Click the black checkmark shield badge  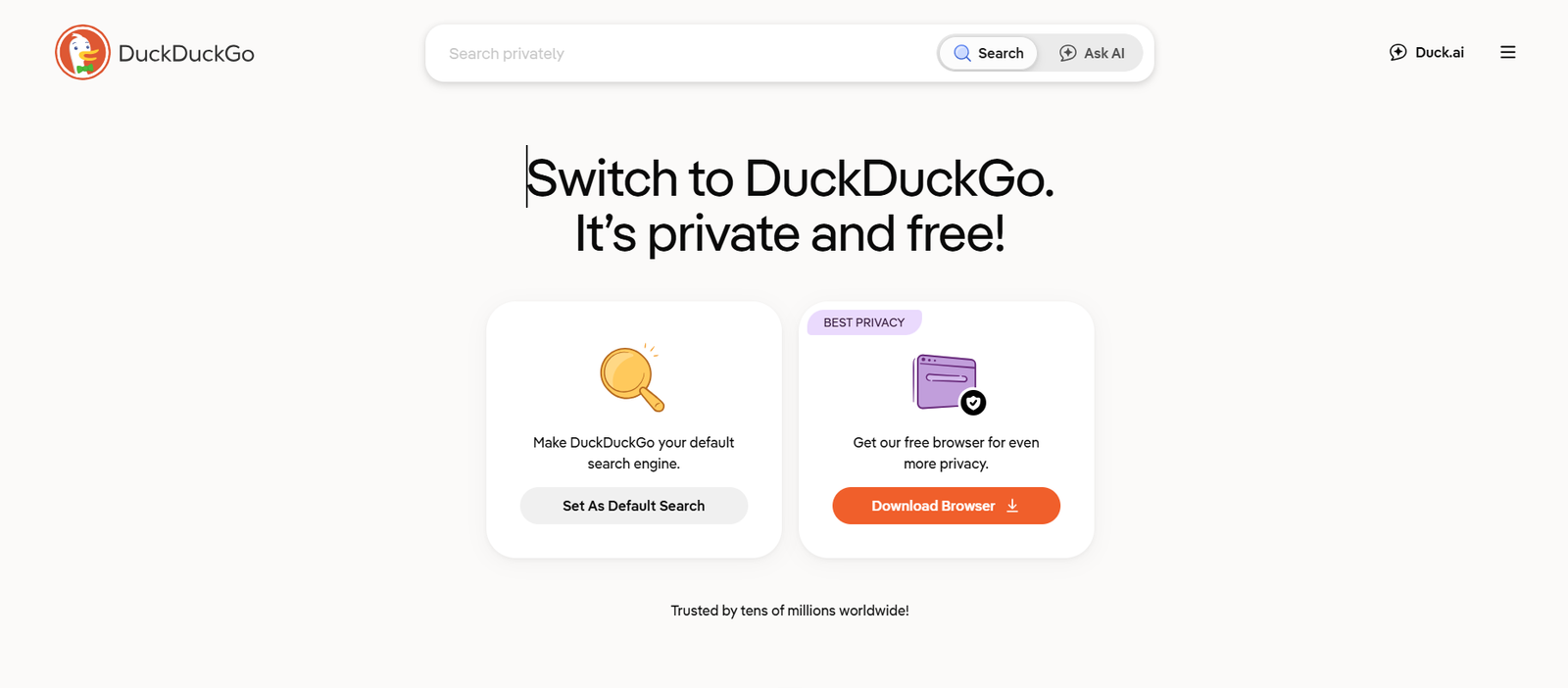tap(973, 402)
